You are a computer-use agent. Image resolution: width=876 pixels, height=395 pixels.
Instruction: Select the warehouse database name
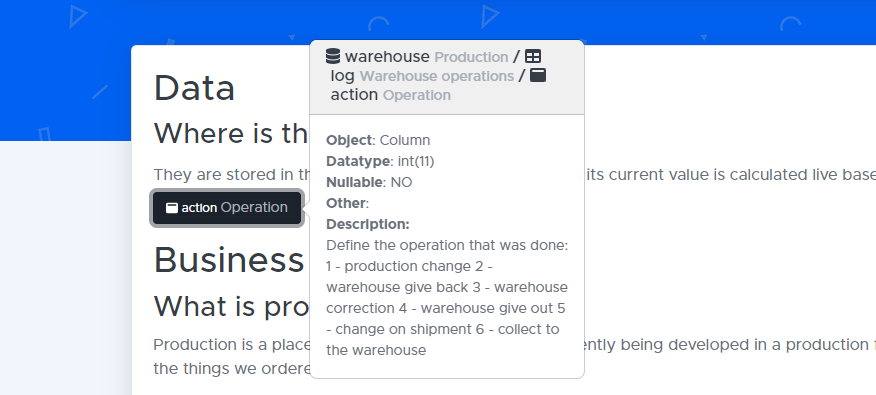(387, 56)
